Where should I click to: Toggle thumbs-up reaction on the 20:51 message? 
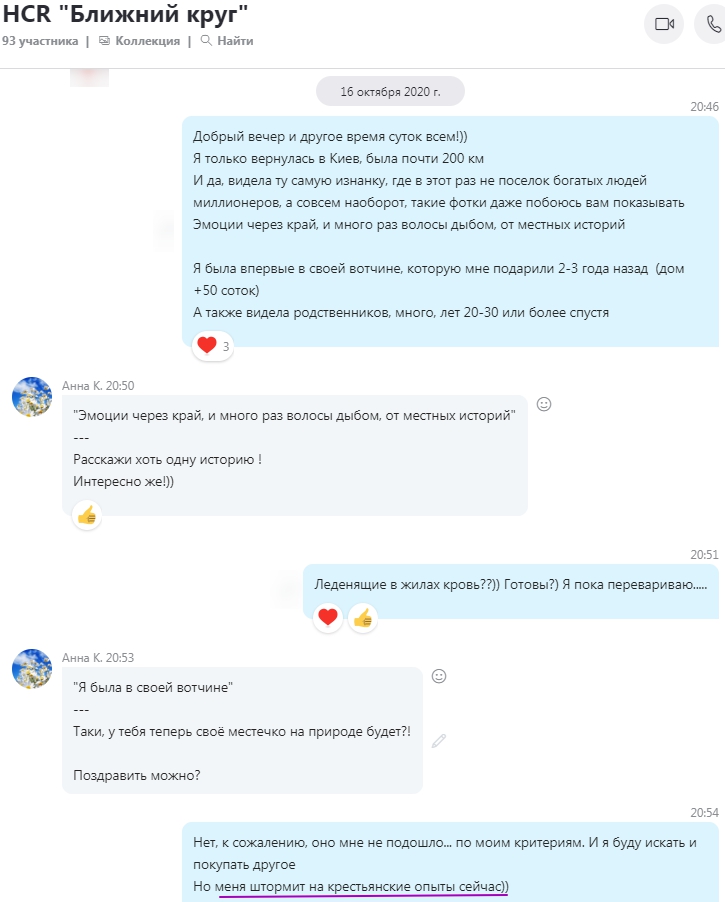tap(363, 618)
